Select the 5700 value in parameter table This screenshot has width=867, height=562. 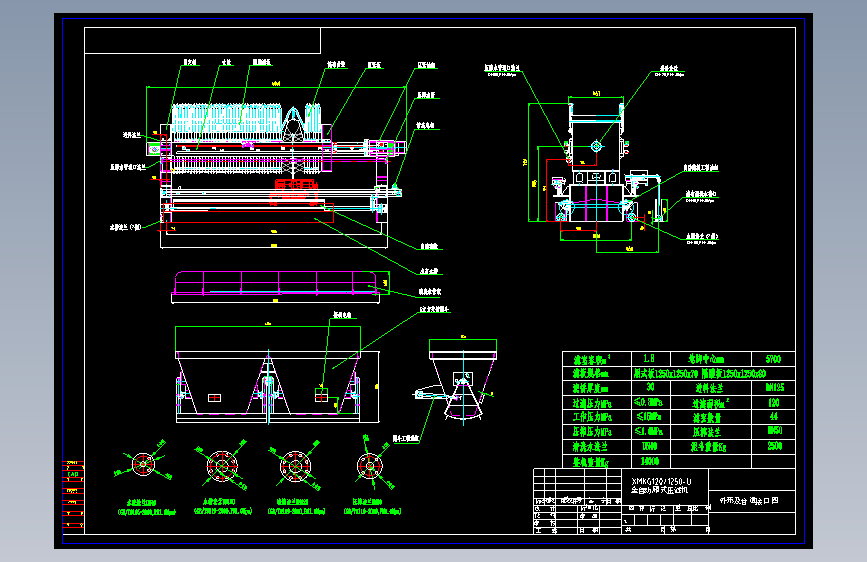click(x=773, y=358)
